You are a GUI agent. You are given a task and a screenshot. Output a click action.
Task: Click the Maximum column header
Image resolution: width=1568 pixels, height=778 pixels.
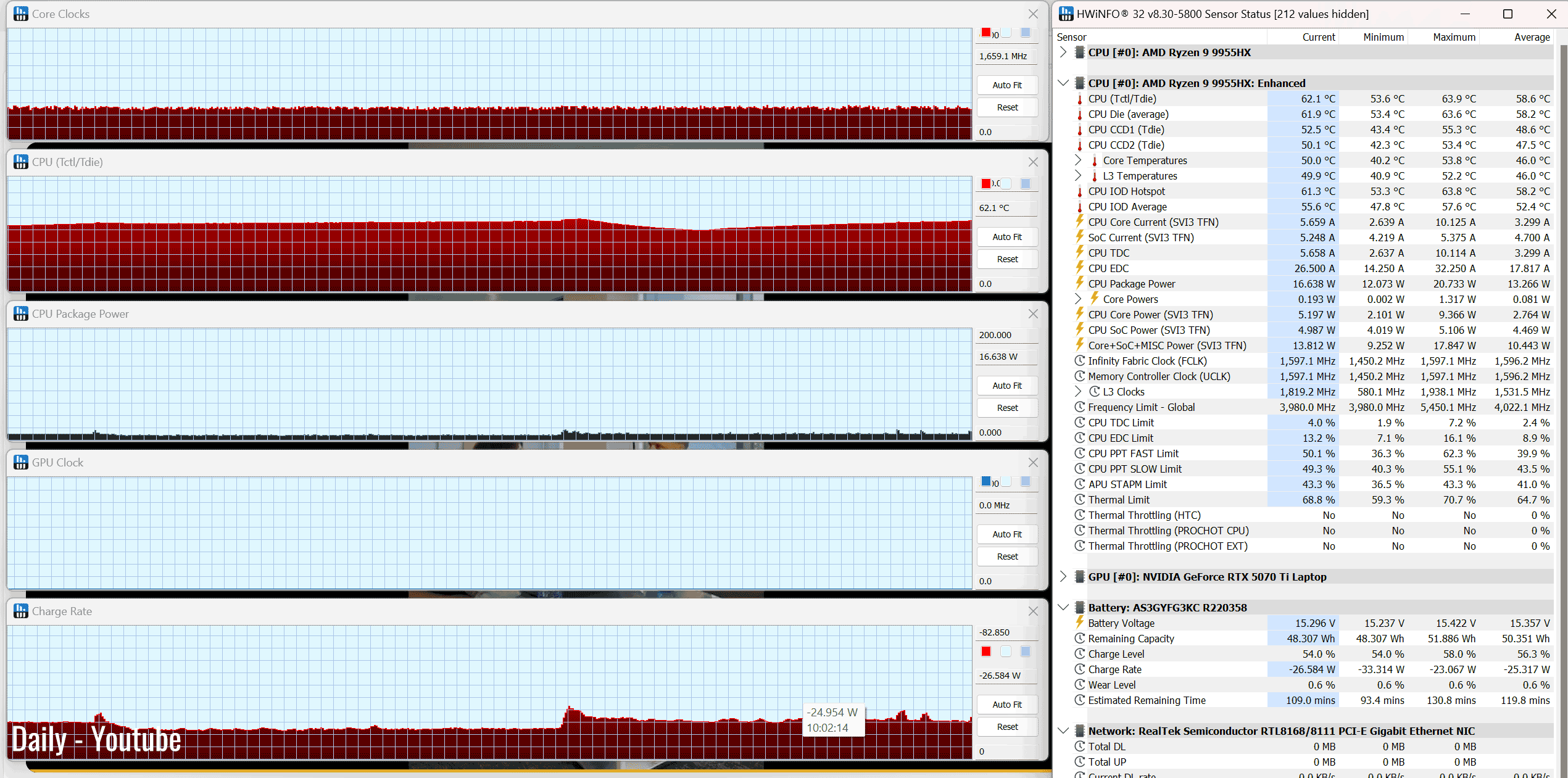pyautogui.click(x=1453, y=37)
